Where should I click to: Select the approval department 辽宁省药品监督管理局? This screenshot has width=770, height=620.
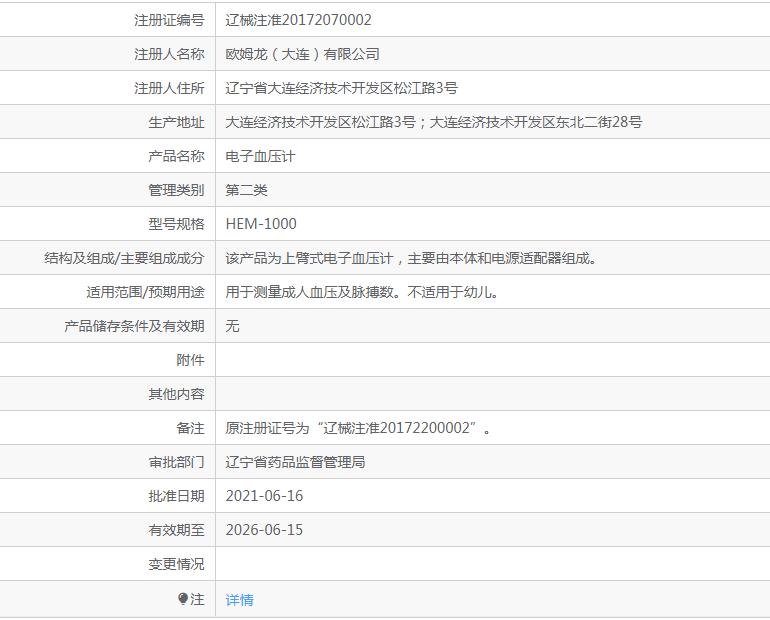point(296,462)
